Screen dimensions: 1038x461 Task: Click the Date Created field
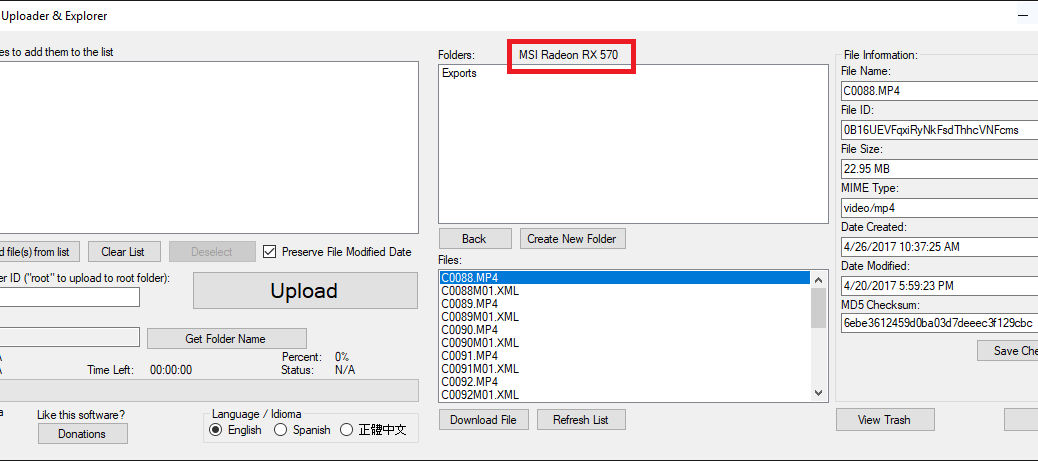pos(939,246)
